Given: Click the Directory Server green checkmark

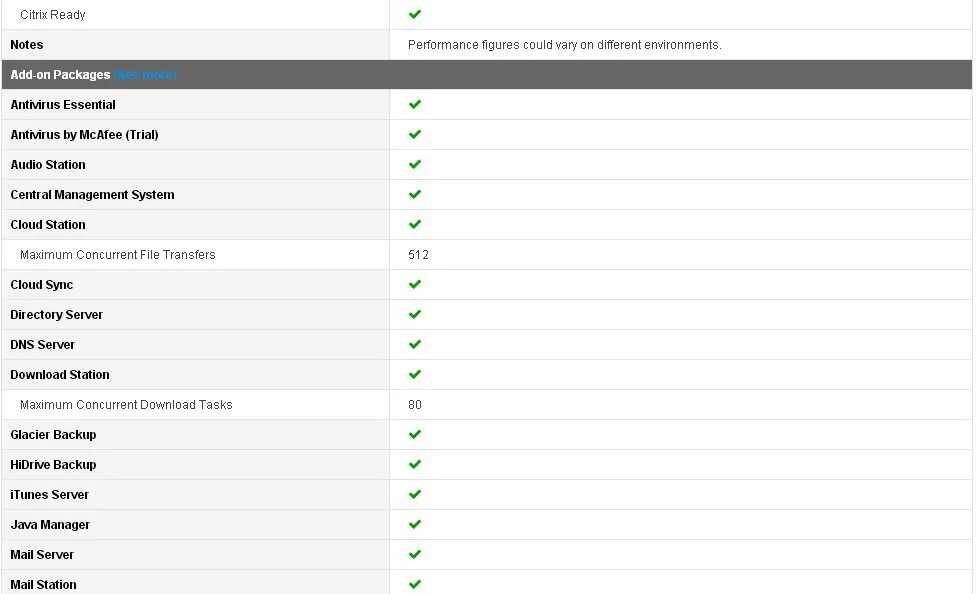Looking at the screenshot, I should click(415, 314).
